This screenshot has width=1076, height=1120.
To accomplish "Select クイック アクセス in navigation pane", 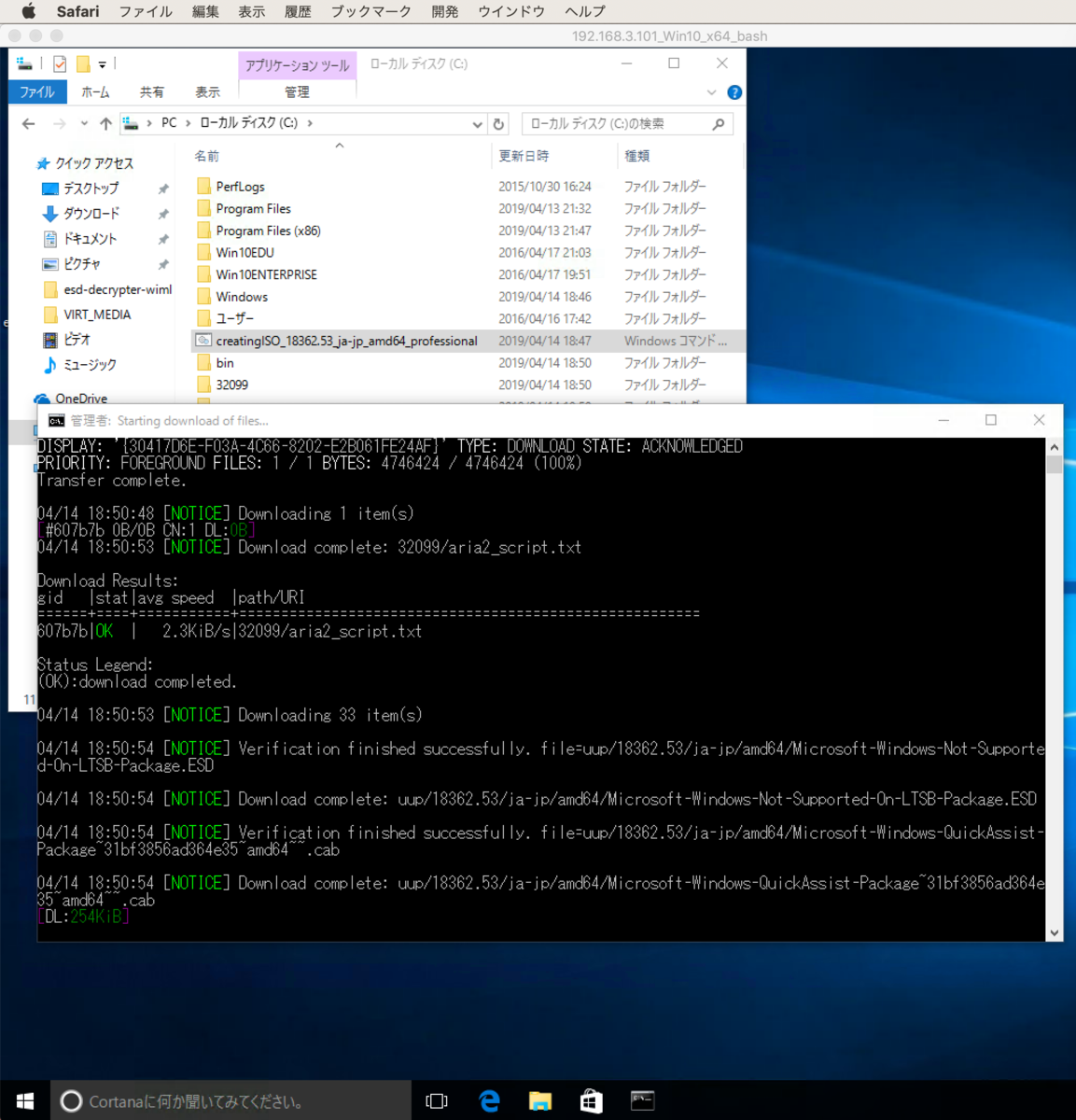I will 93,163.
